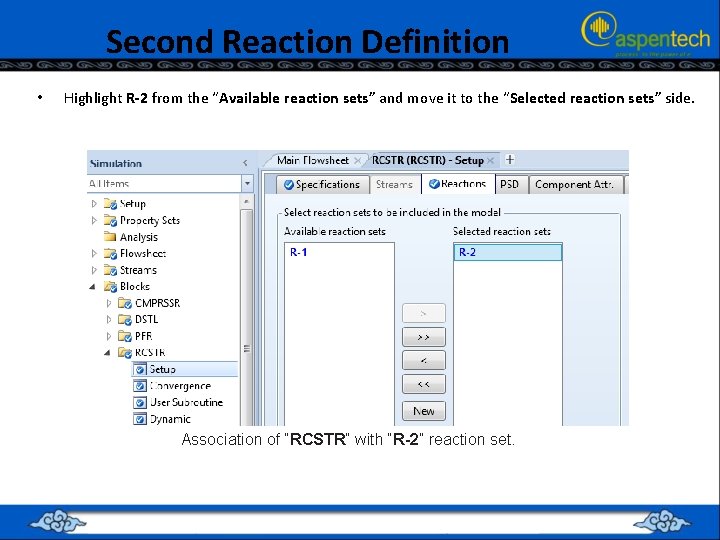Click the RCSTR block folder icon
This screenshot has width=720, height=540.
coord(125,353)
